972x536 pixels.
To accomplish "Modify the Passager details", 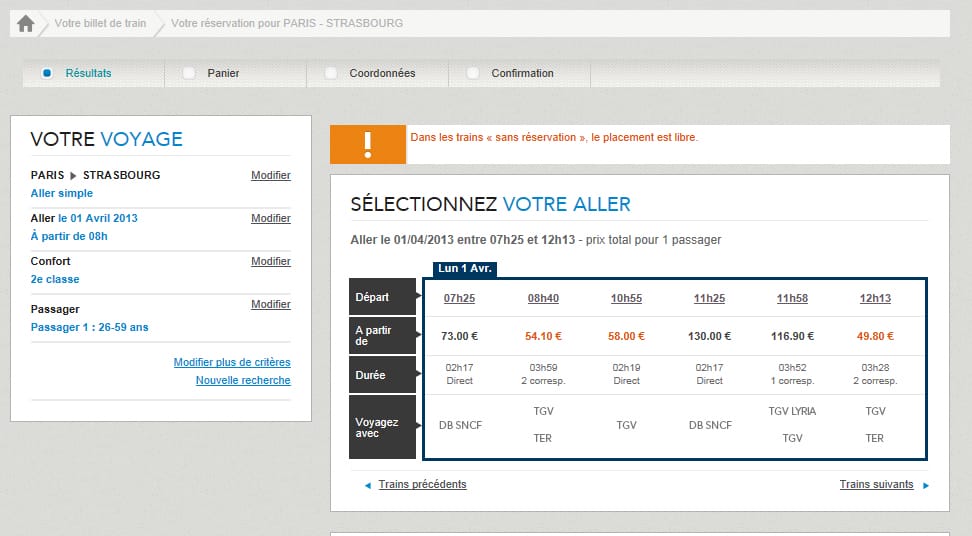I will [x=271, y=304].
